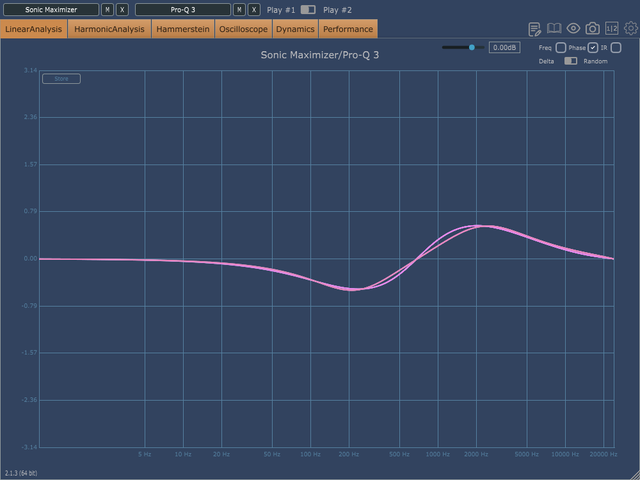Viewport: 640px width, 480px height.
Task: Switch to the LinearAnalysis tab
Action: click(x=33, y=29)
